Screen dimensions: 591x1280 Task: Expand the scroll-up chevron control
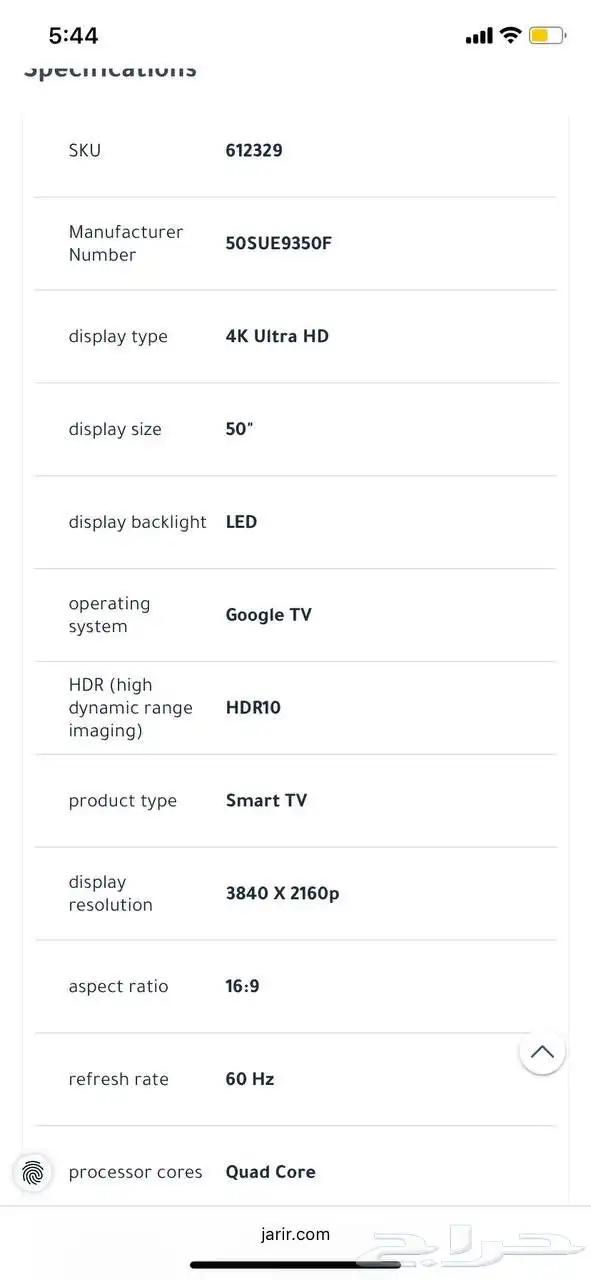[542, 1052]
